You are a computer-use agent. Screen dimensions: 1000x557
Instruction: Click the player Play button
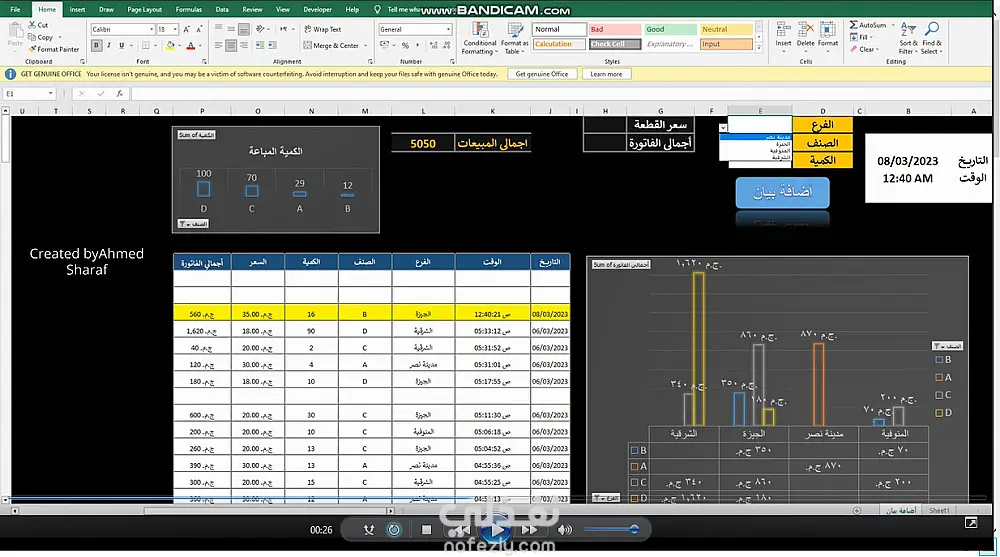point(496,530)
